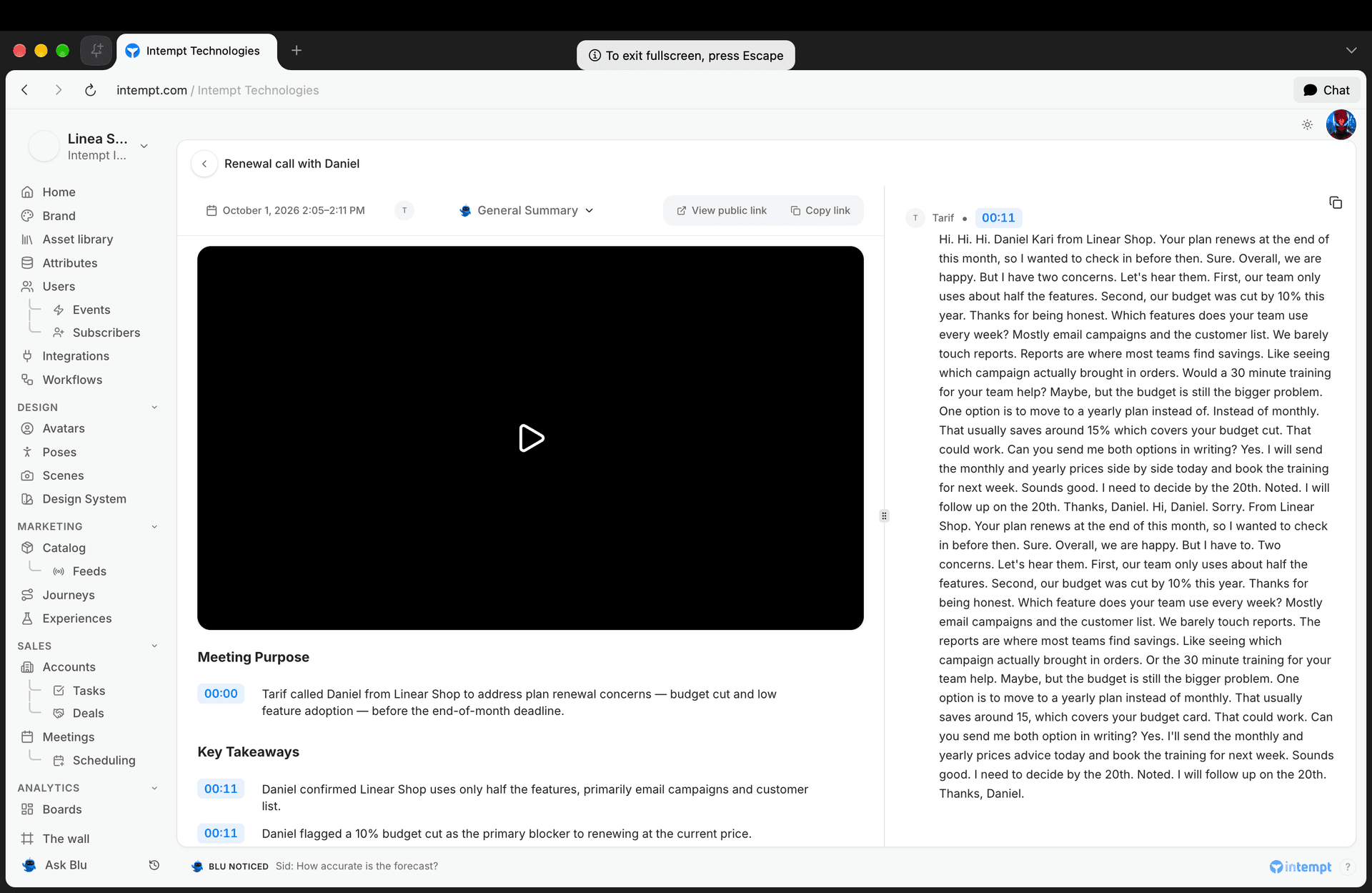Jump to transcript timestamp 00:11 beside Tarif
The height and width of the screenshot is (893, 1372).
tap(998, 218)
